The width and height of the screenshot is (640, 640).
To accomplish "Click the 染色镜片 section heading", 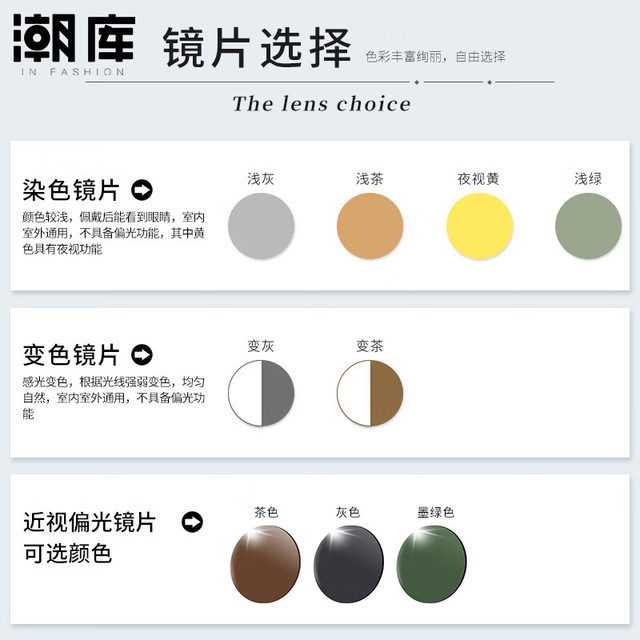I will click(71, 190).
